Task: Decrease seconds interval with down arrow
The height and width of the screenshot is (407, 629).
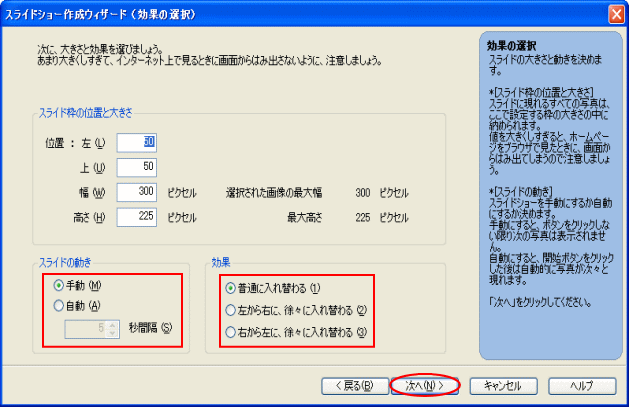Action: (x=113, y=333)
